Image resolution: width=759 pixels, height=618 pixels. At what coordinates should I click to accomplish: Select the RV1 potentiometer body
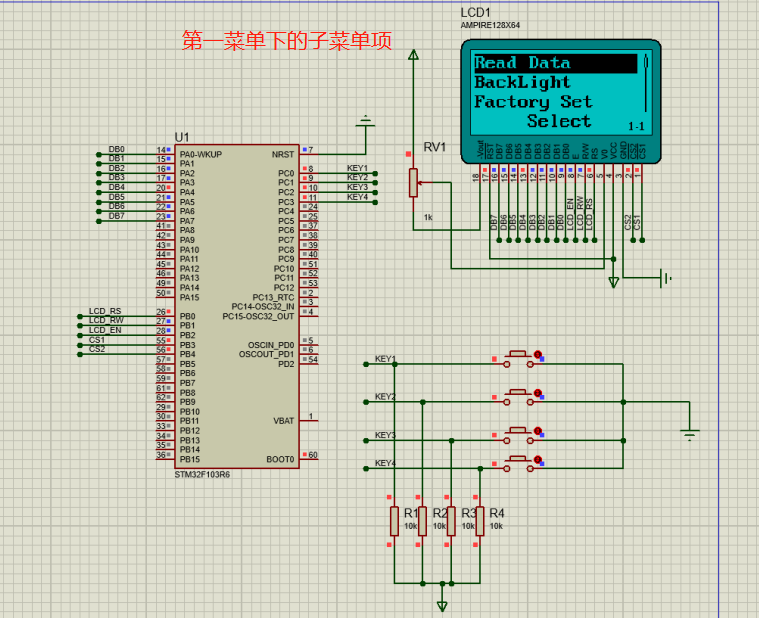413,182
